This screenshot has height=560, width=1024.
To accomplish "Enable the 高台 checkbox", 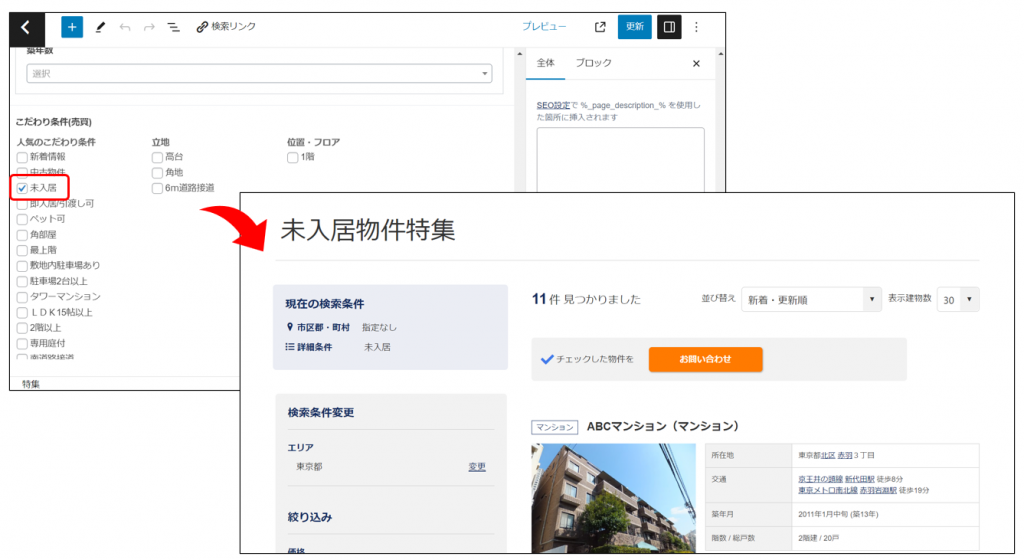I will tap(158, 157).
